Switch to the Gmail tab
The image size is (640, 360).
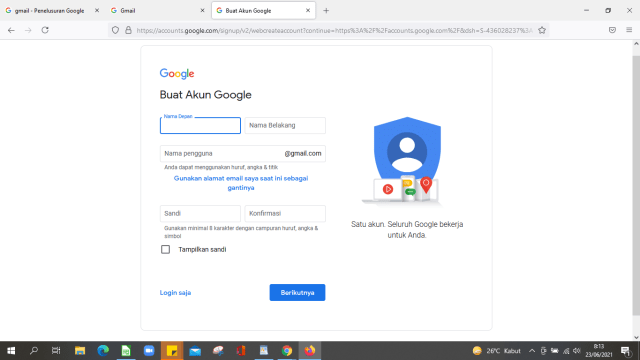coord(157,11)
